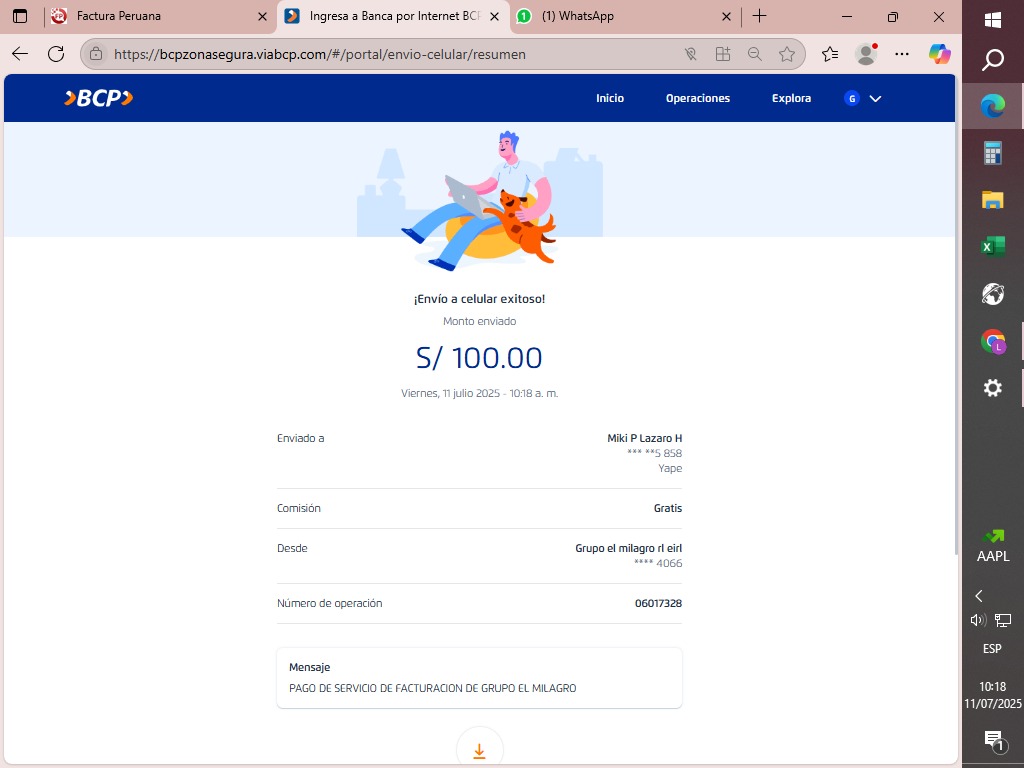Screen dimensions: 1024x768
Task: Expand the user account chevron menu
Action: point(875,98)
